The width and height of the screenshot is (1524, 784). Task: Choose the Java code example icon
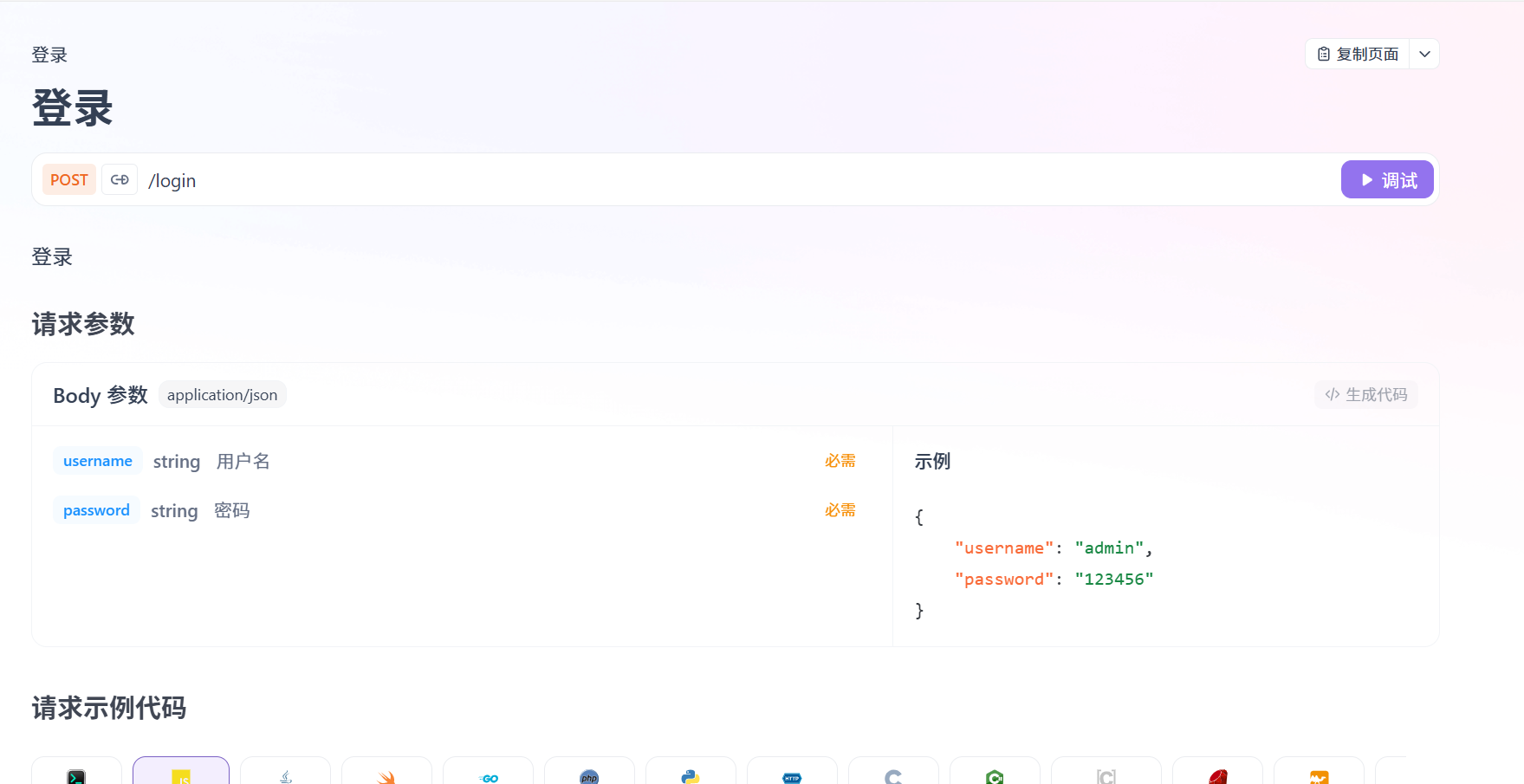286,775
